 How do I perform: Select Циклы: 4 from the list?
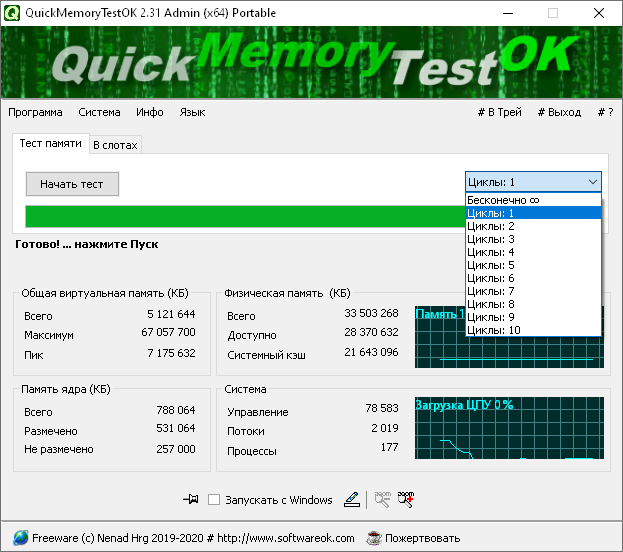[x=533, y=252]
